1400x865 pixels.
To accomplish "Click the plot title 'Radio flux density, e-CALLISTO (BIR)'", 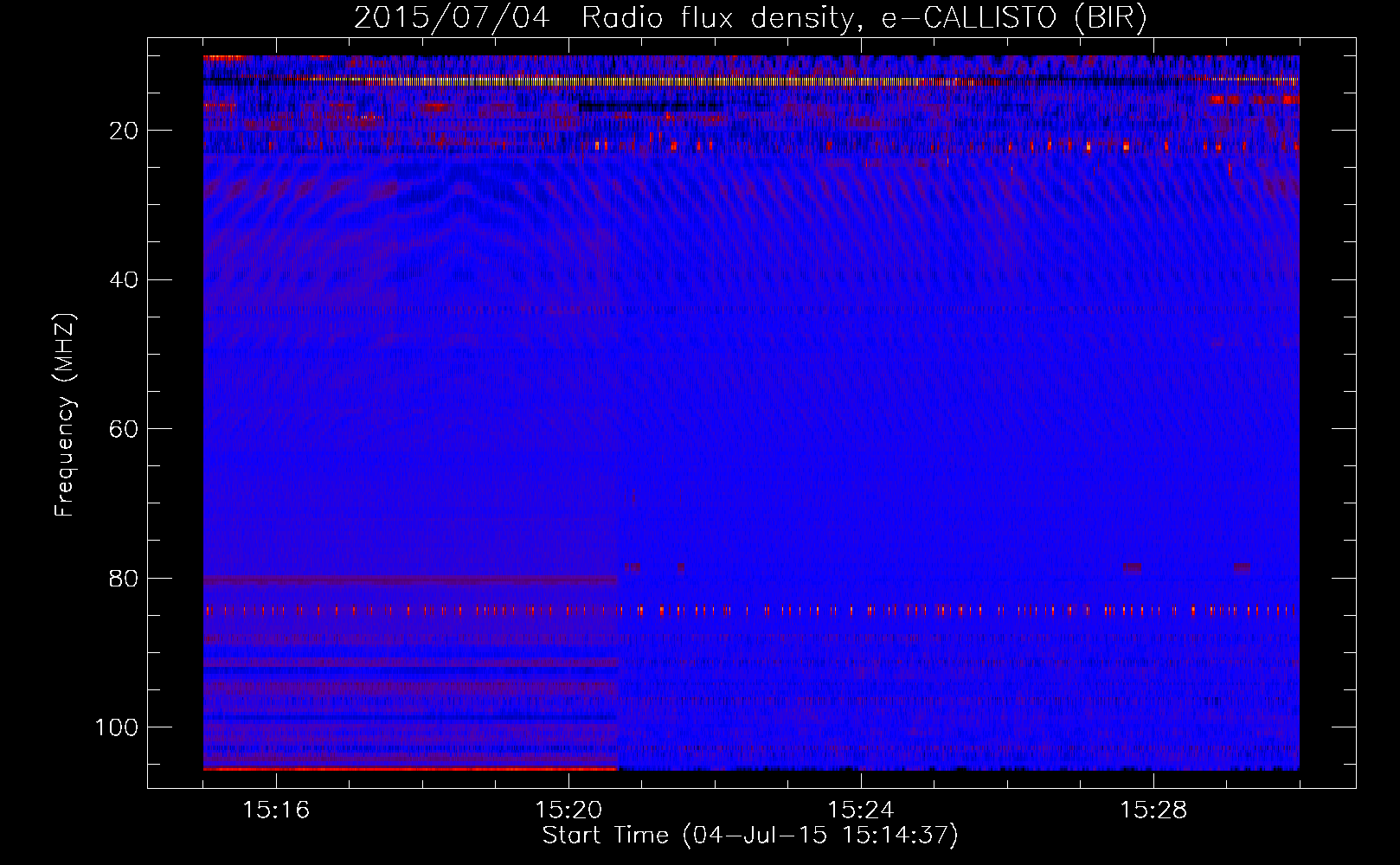I will (864, 18).
